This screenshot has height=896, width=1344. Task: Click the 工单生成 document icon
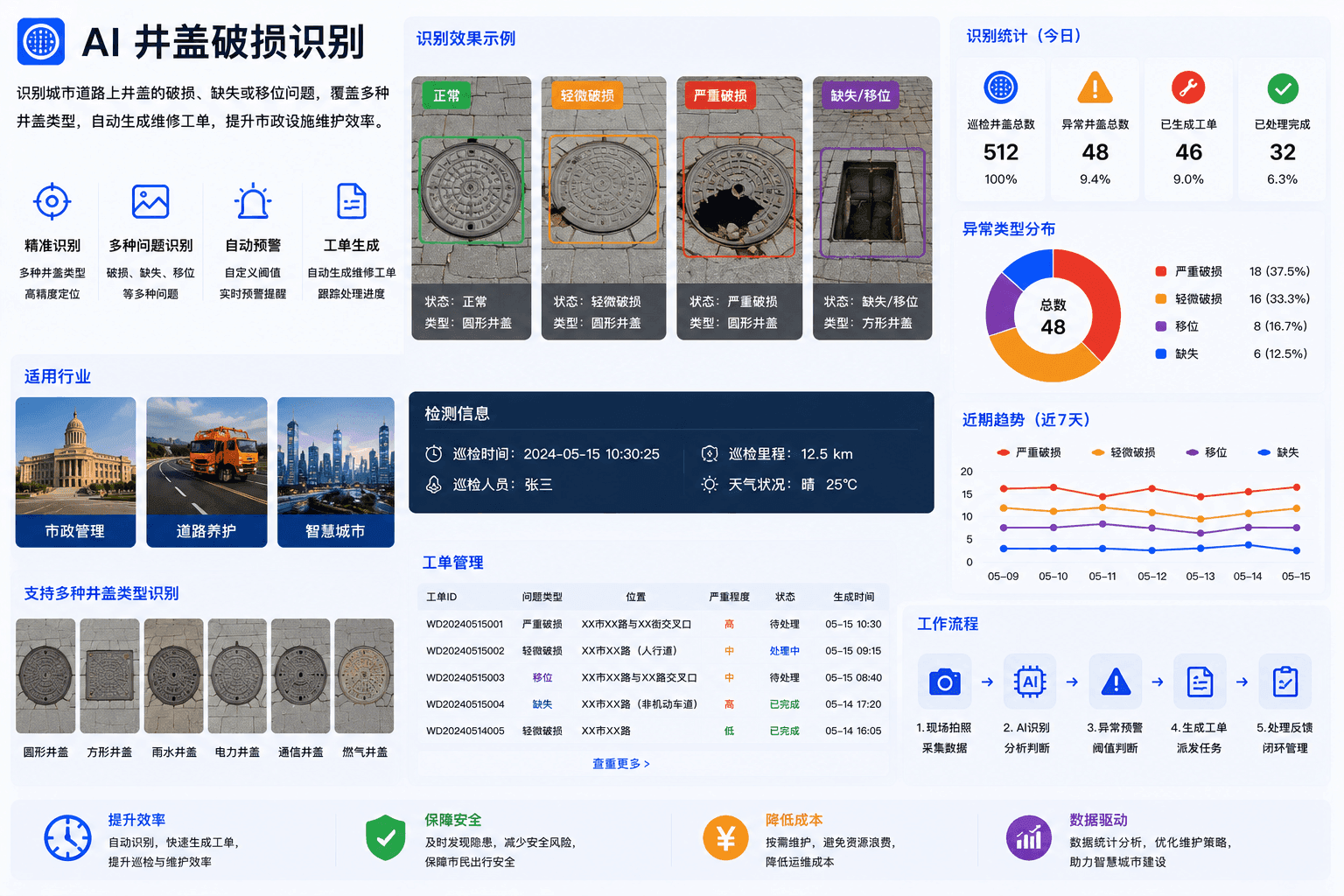point(352,201)
